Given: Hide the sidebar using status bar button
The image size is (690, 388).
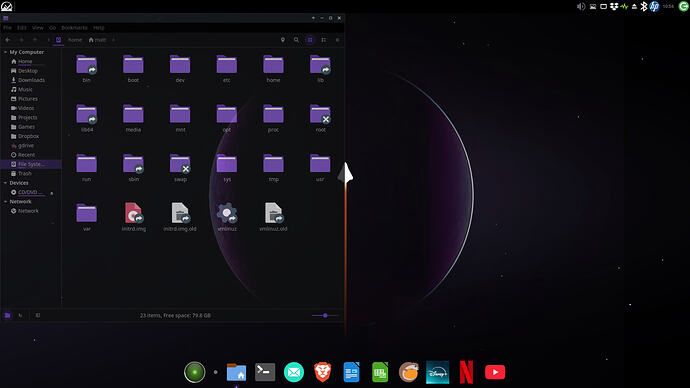Looking at the screenshot, I should pos(38,315).
